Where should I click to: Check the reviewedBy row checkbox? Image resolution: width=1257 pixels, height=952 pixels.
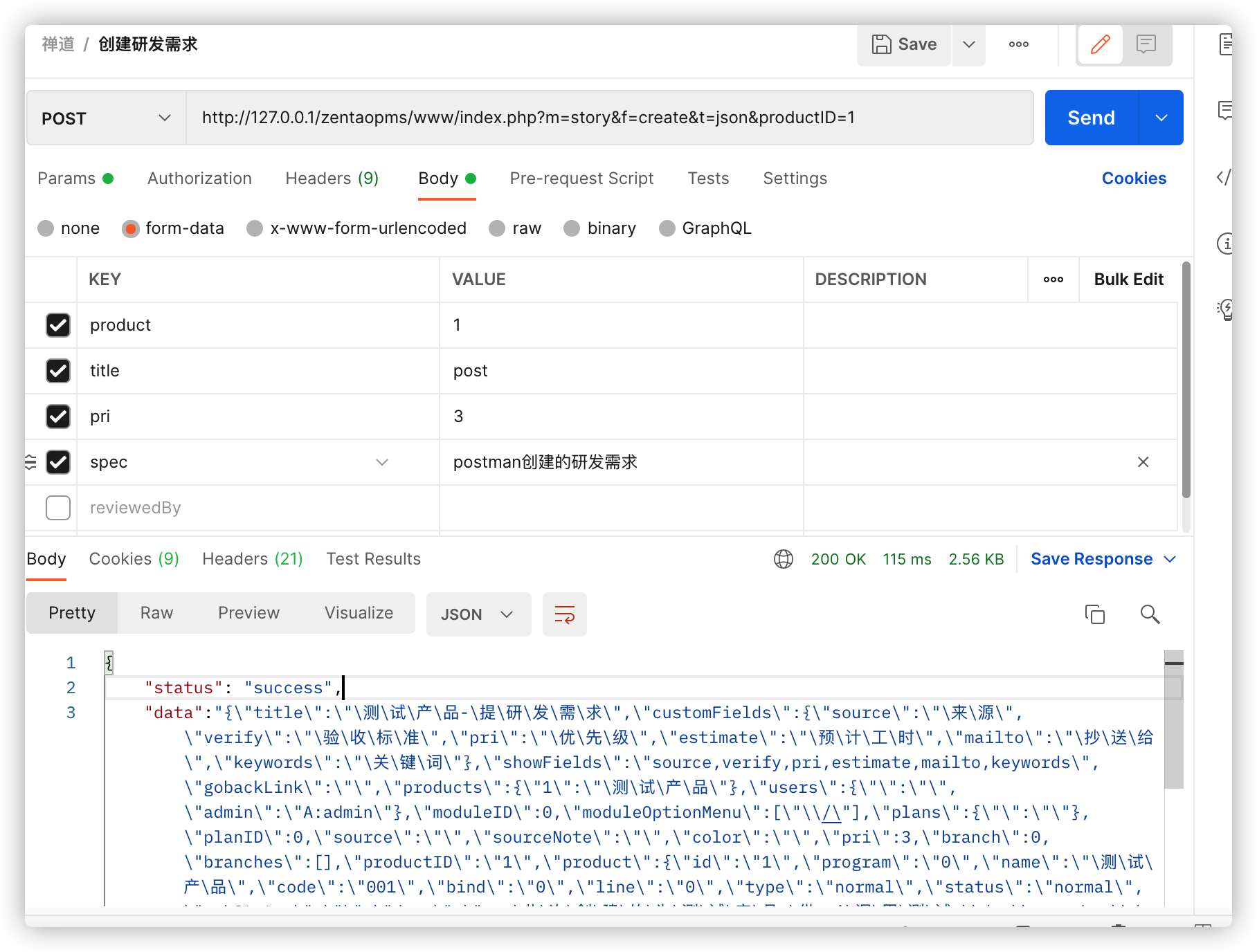[x=58, y=508]
